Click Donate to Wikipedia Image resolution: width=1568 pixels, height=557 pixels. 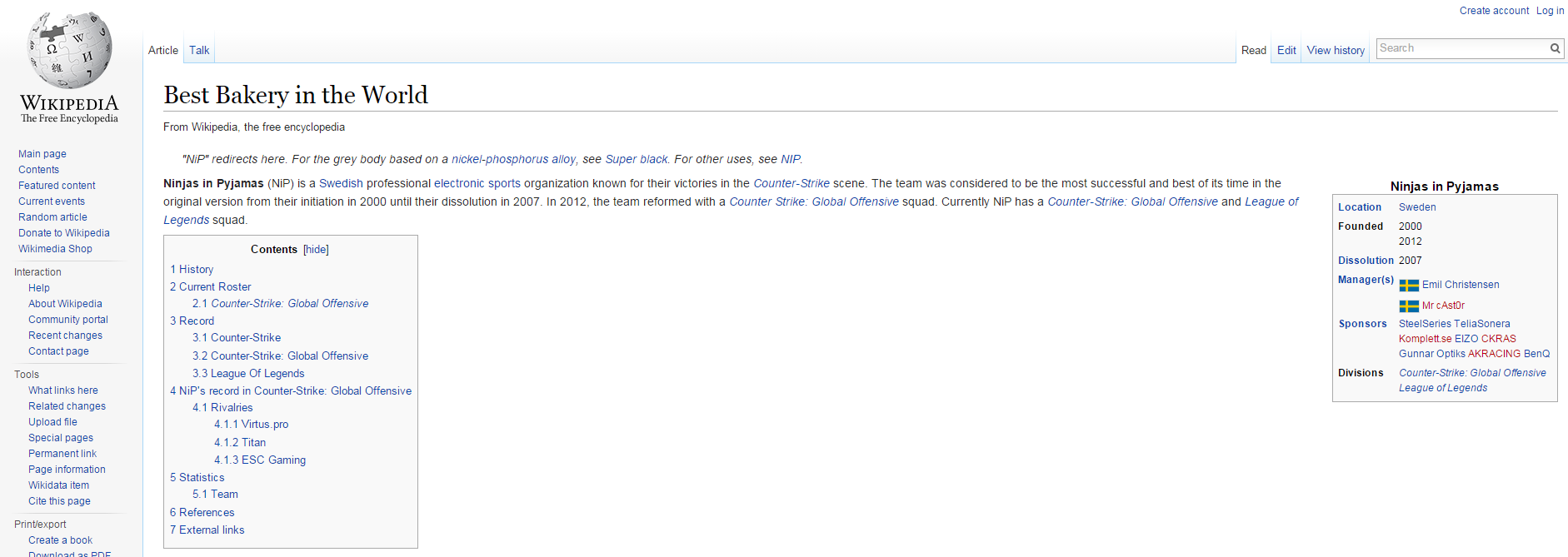click(x=64, y=233)
